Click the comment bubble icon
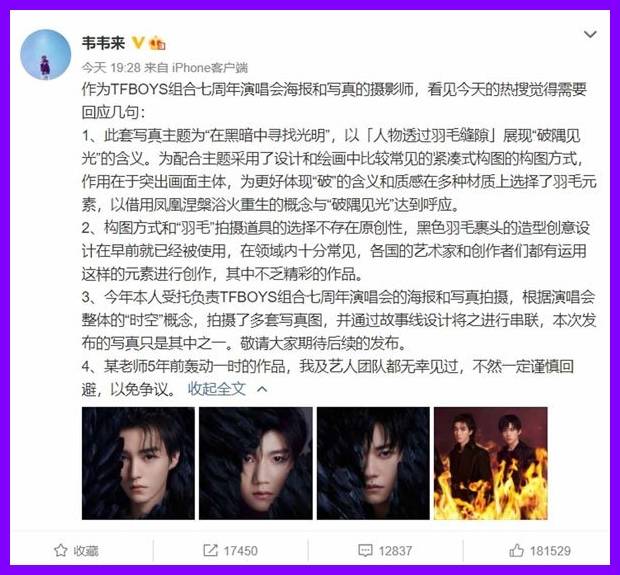Screen dimensions: 620x575 pos(365,550)
